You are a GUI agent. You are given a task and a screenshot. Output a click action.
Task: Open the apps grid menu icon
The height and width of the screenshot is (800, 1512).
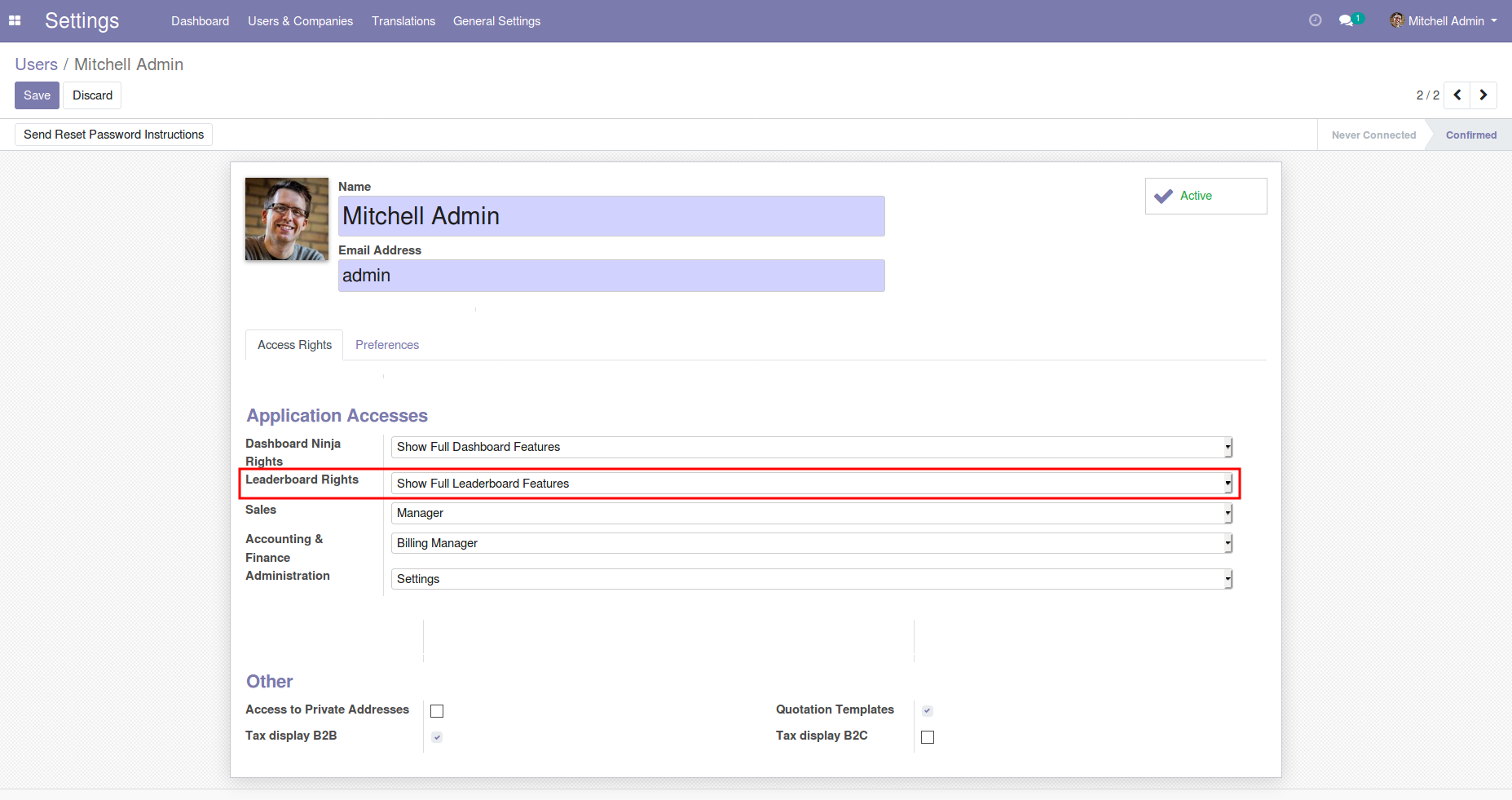coord(15,21)
